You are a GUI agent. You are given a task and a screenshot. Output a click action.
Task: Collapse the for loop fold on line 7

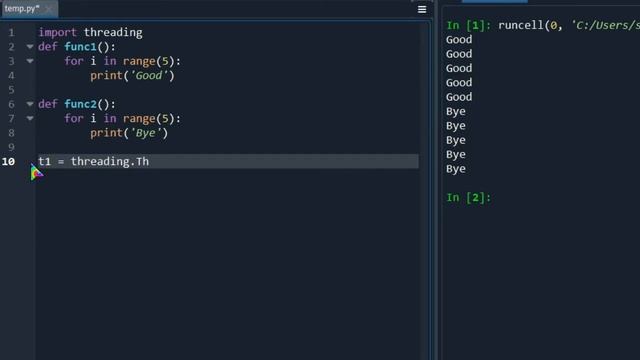pos(30,118)
